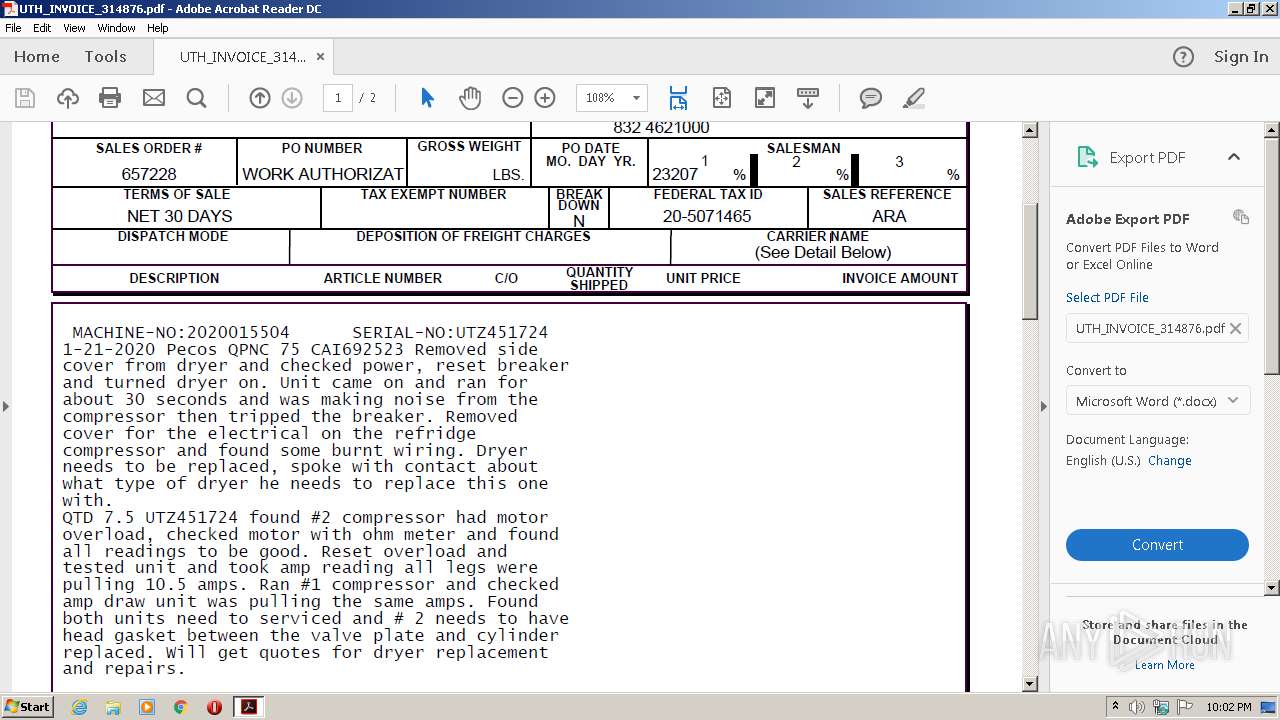Click the Select PDF File link

pyautogui.click(x=1107, y=298)
